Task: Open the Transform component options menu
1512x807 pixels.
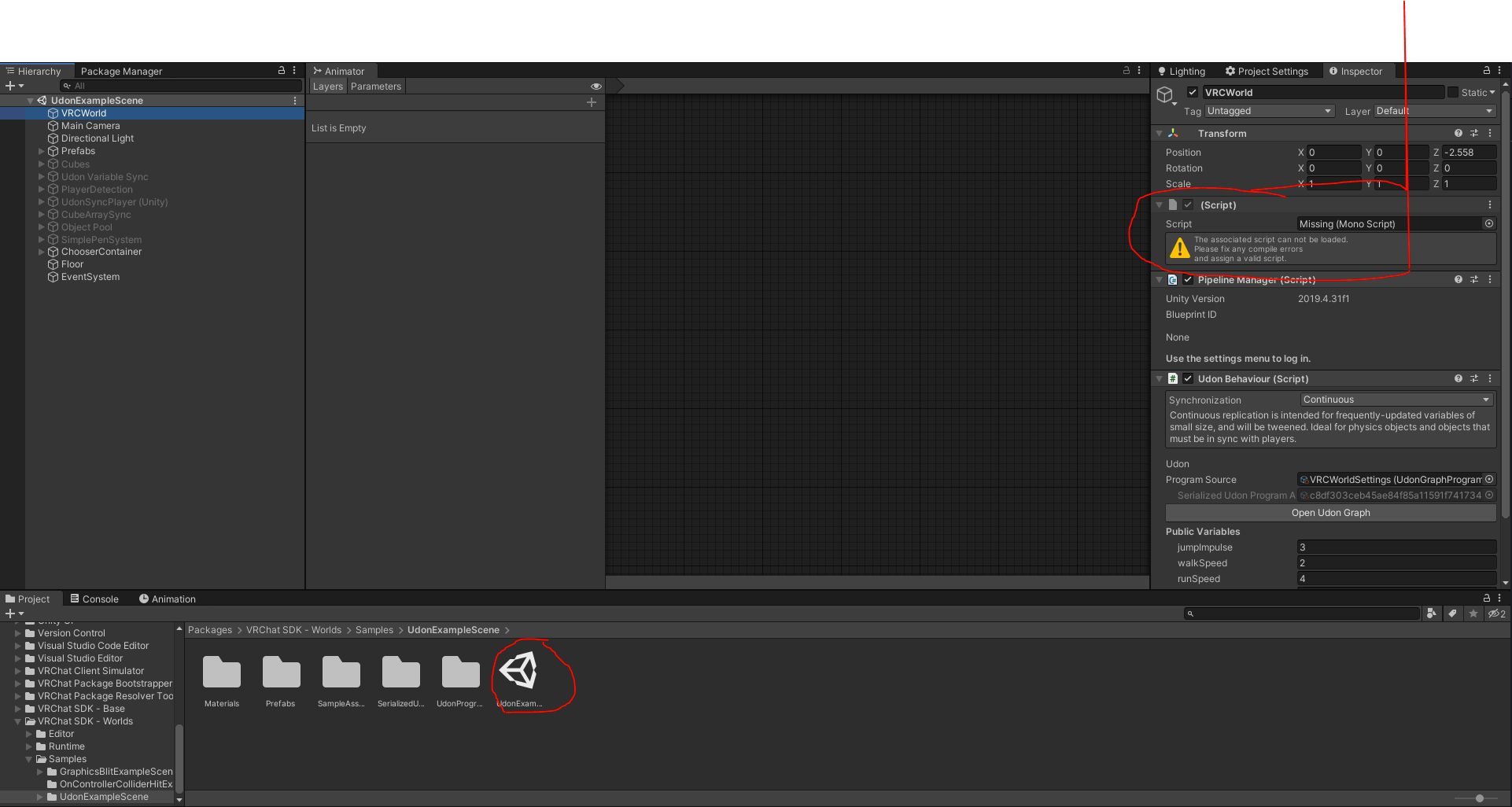Action: click(x=1489, y=133)
